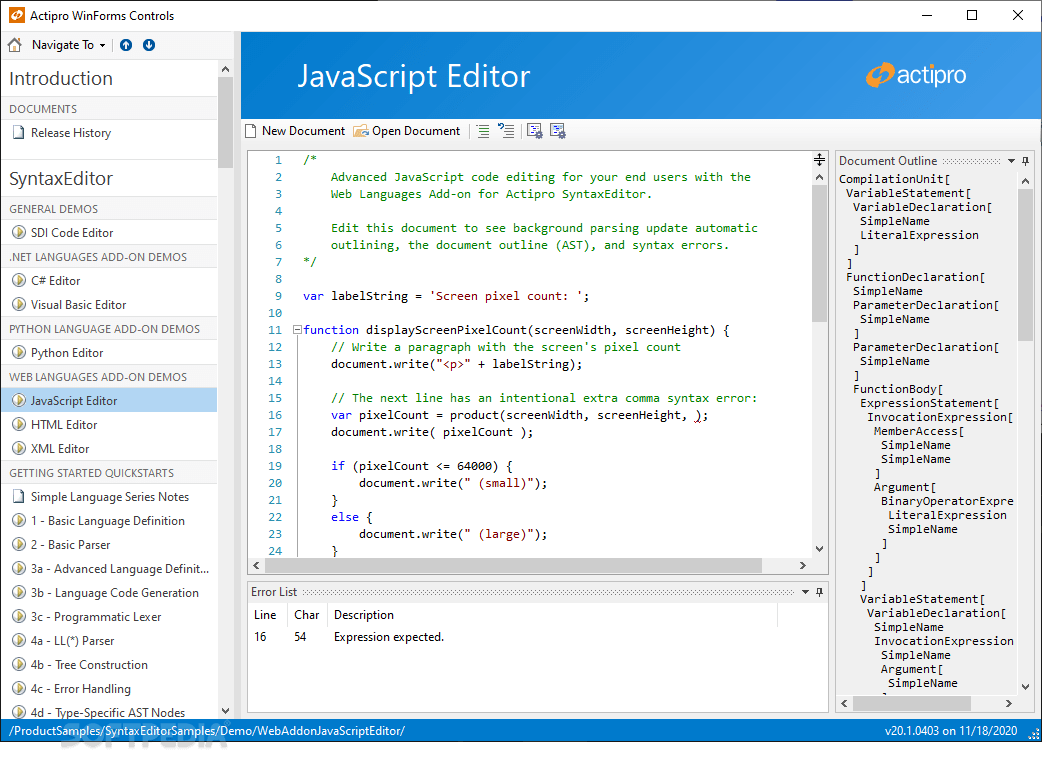Open Error List panel options dropdown
The width and height of the screenshot is (1042, 762).
click(805, 592)
